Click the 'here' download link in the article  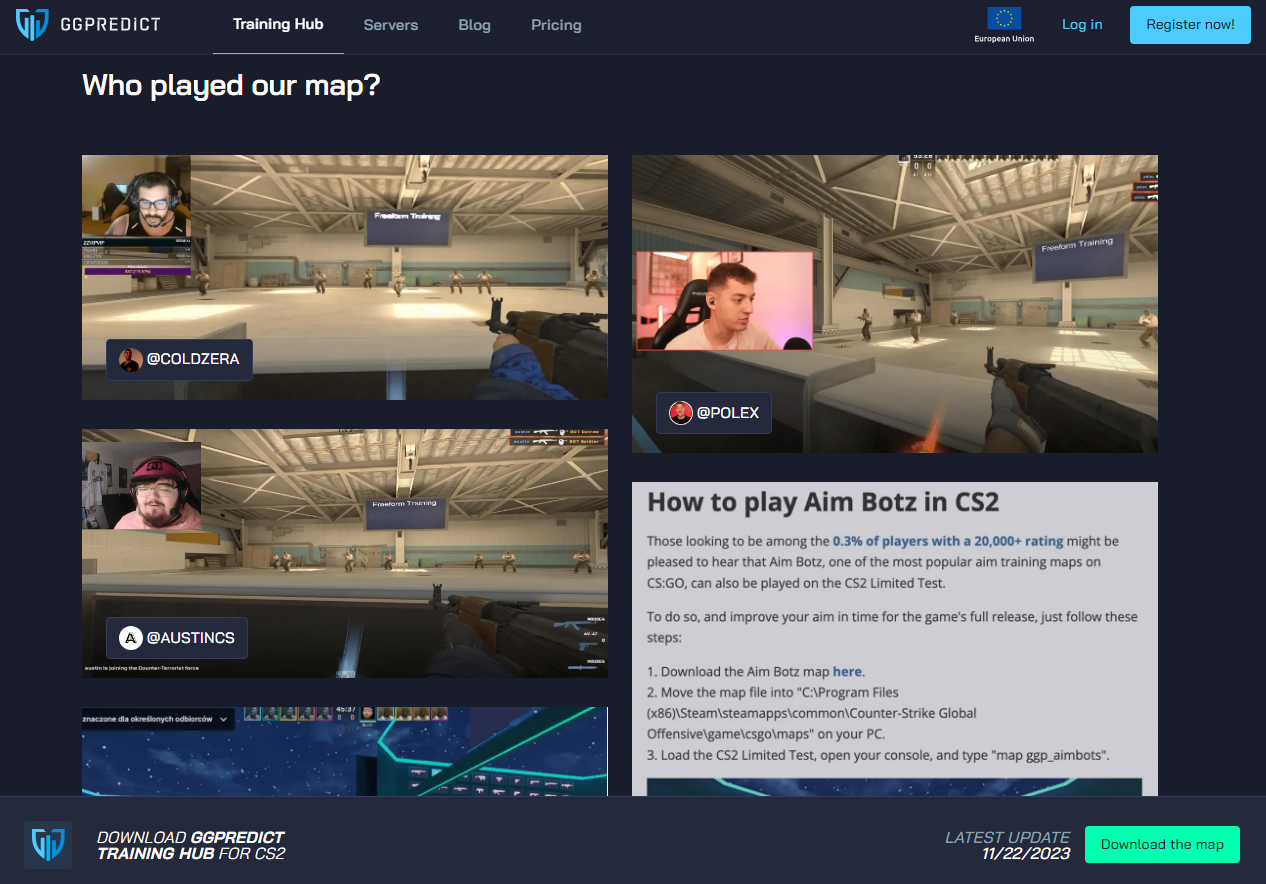coord(847,672)
